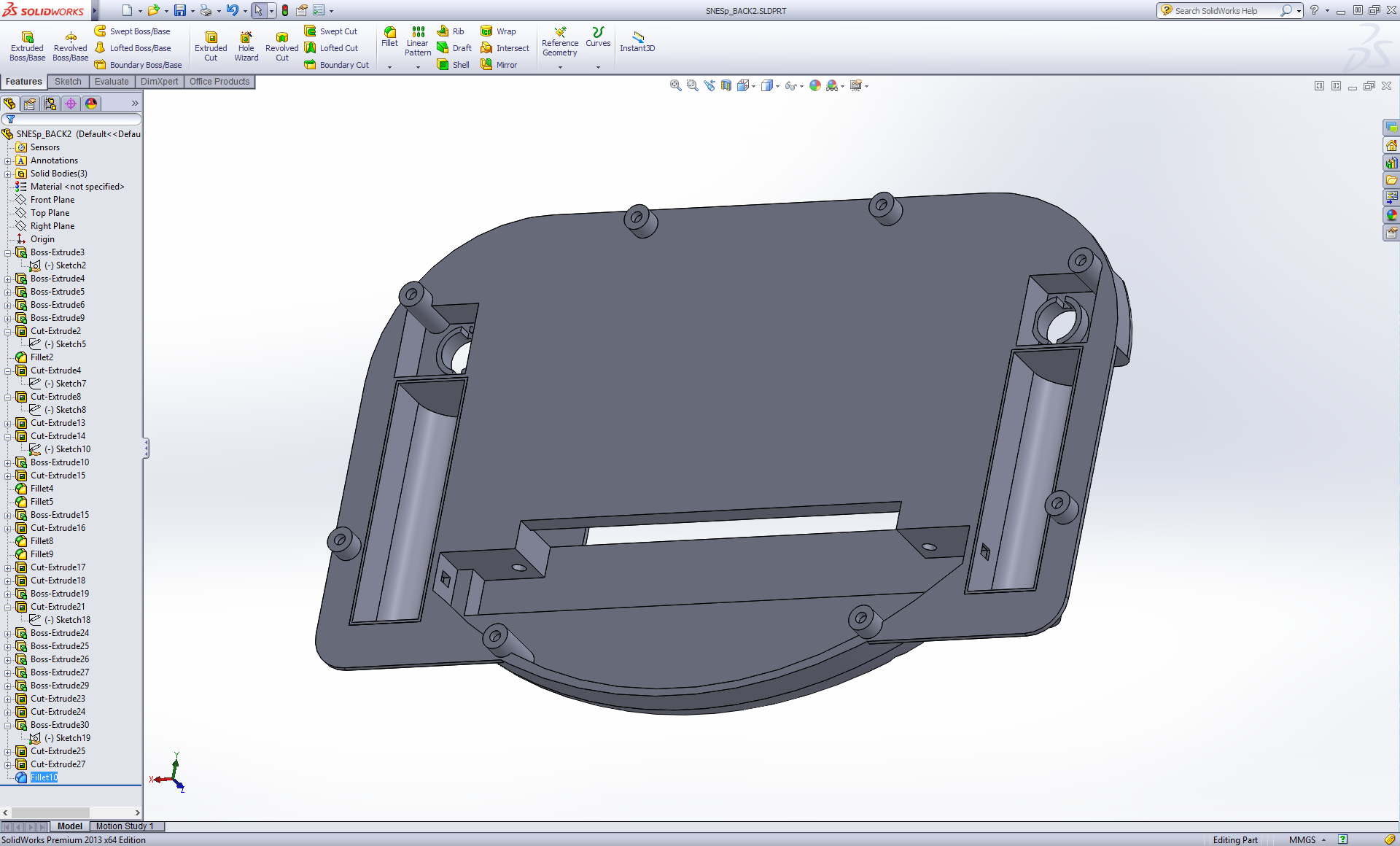Select the Revolved Boss/Base tool

tap(71, 46)
